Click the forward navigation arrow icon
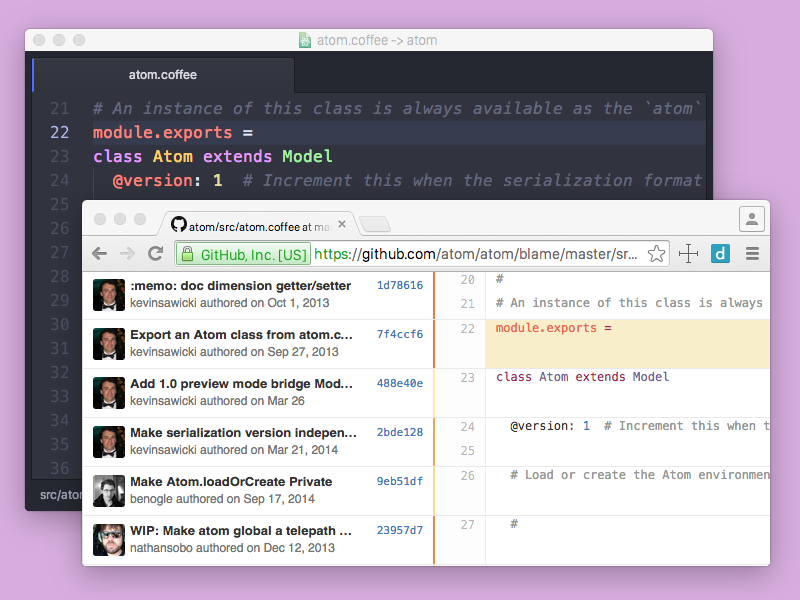The height and width of the screenshot is (600, 800). 127,254
